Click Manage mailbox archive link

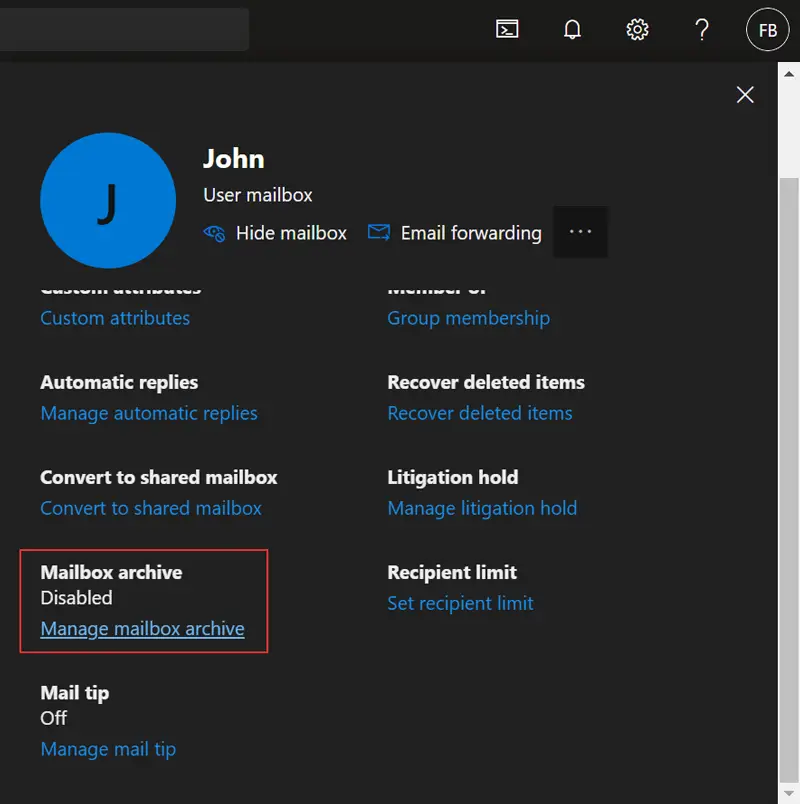click(x=142, y=629)
